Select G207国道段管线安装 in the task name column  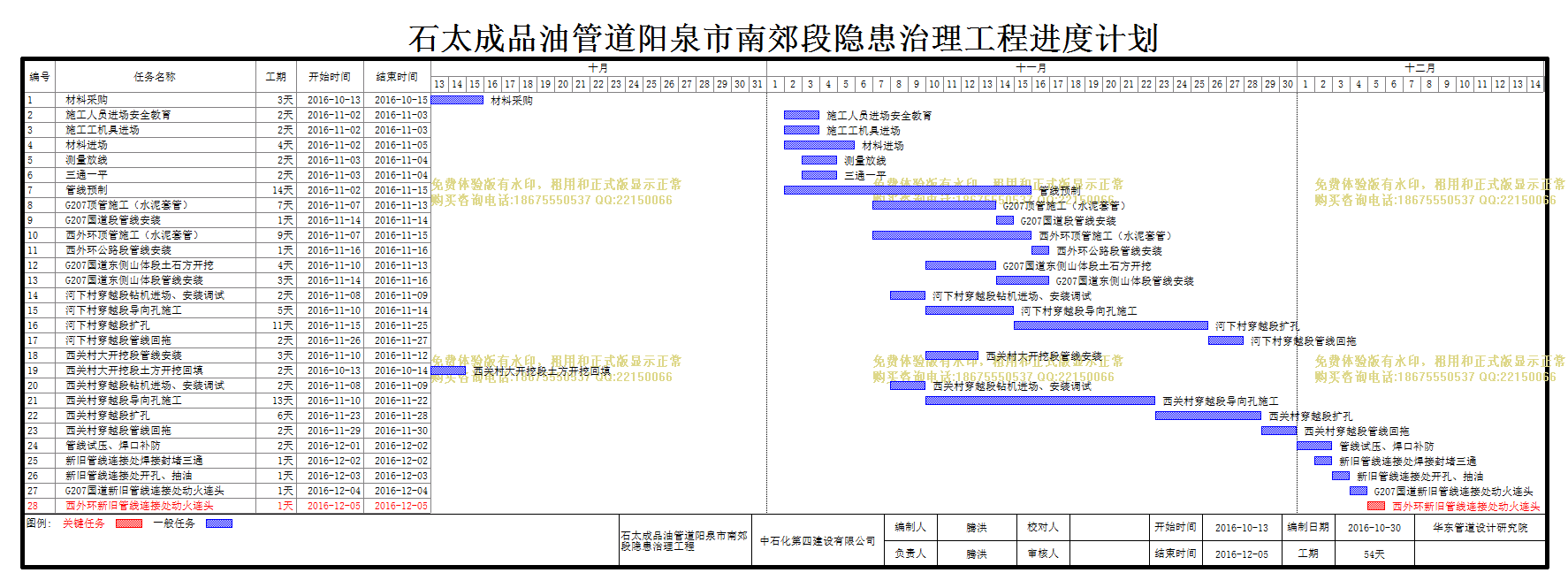pyautogui.click(x=113, y=220)
